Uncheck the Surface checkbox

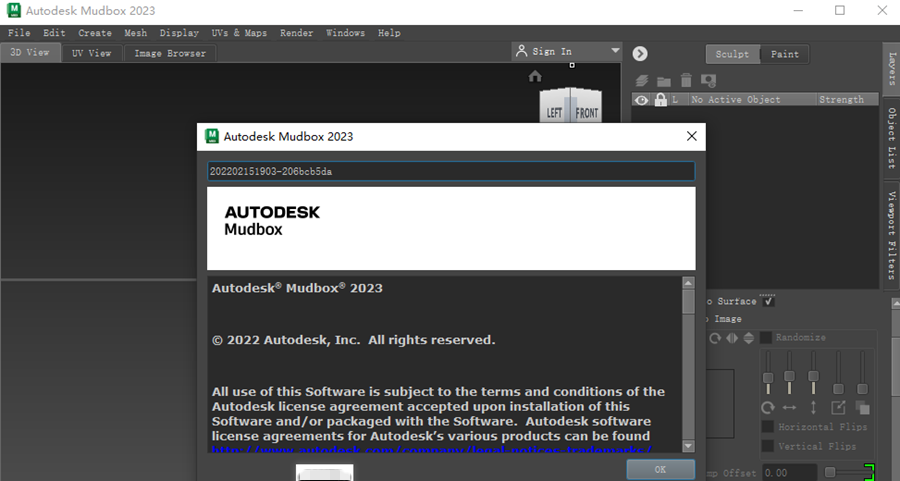coord(769,301)
